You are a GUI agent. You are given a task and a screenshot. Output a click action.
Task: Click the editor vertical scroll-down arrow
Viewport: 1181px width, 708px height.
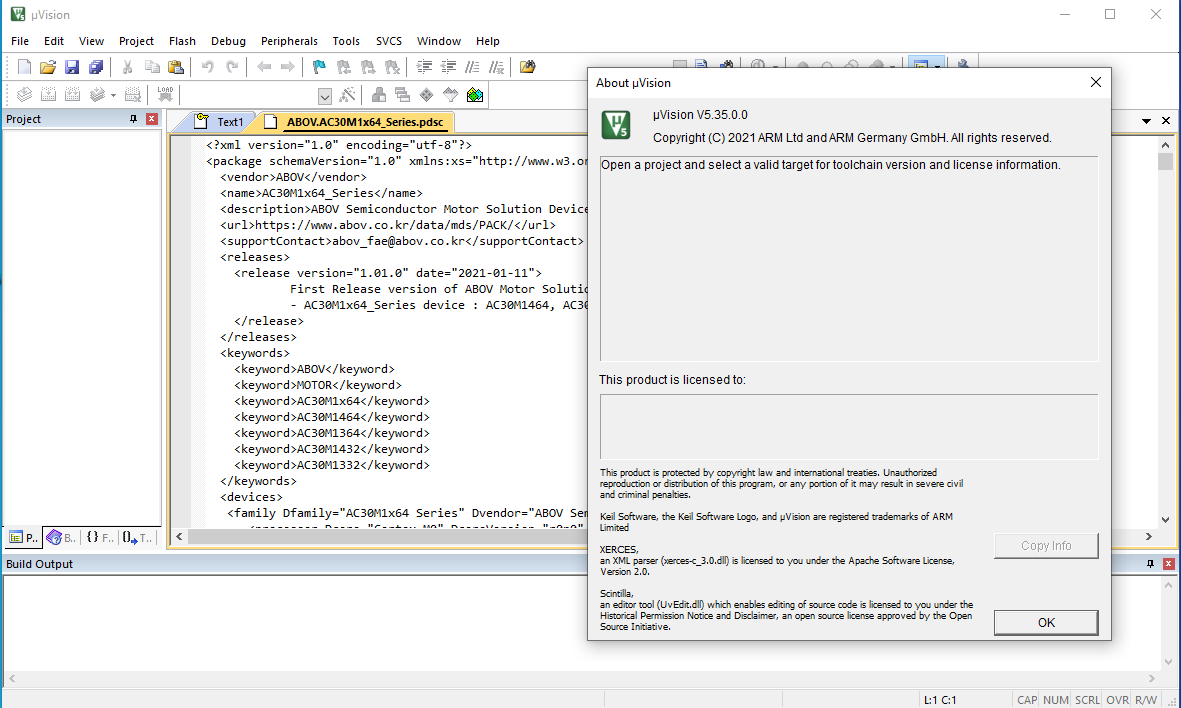1165,520
